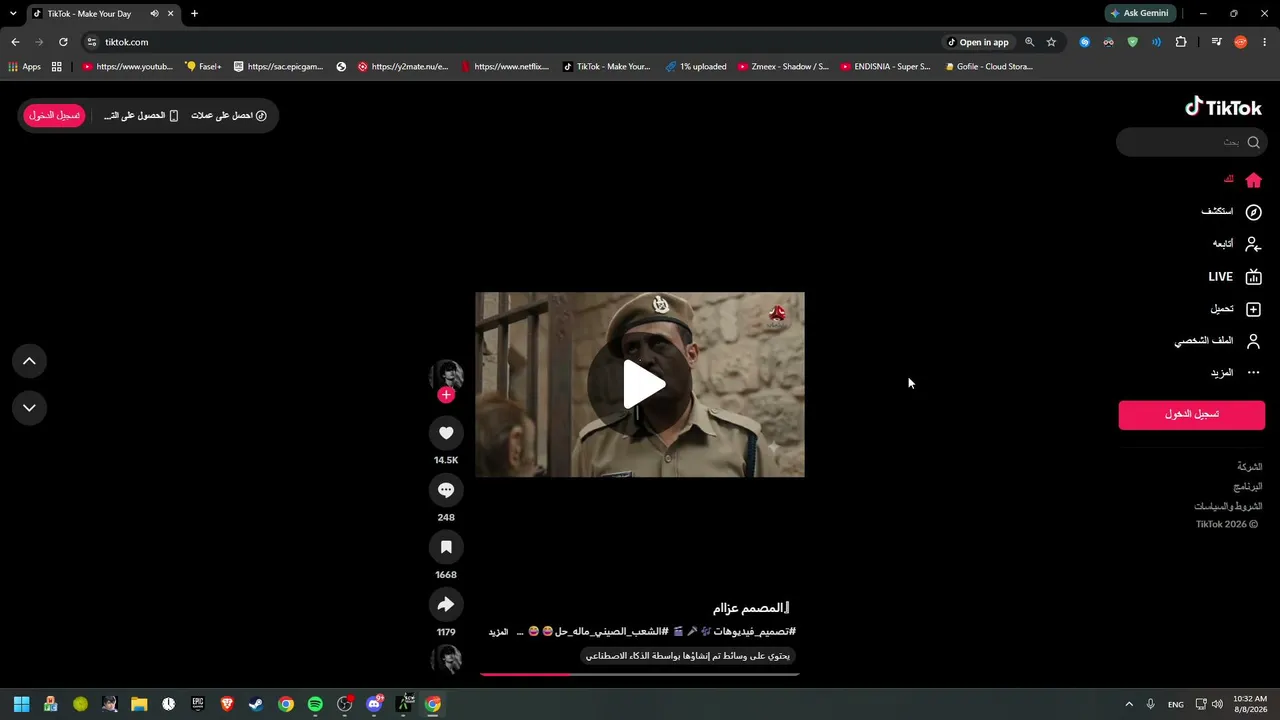Click the Ask Gemini button

[1139, 14]
